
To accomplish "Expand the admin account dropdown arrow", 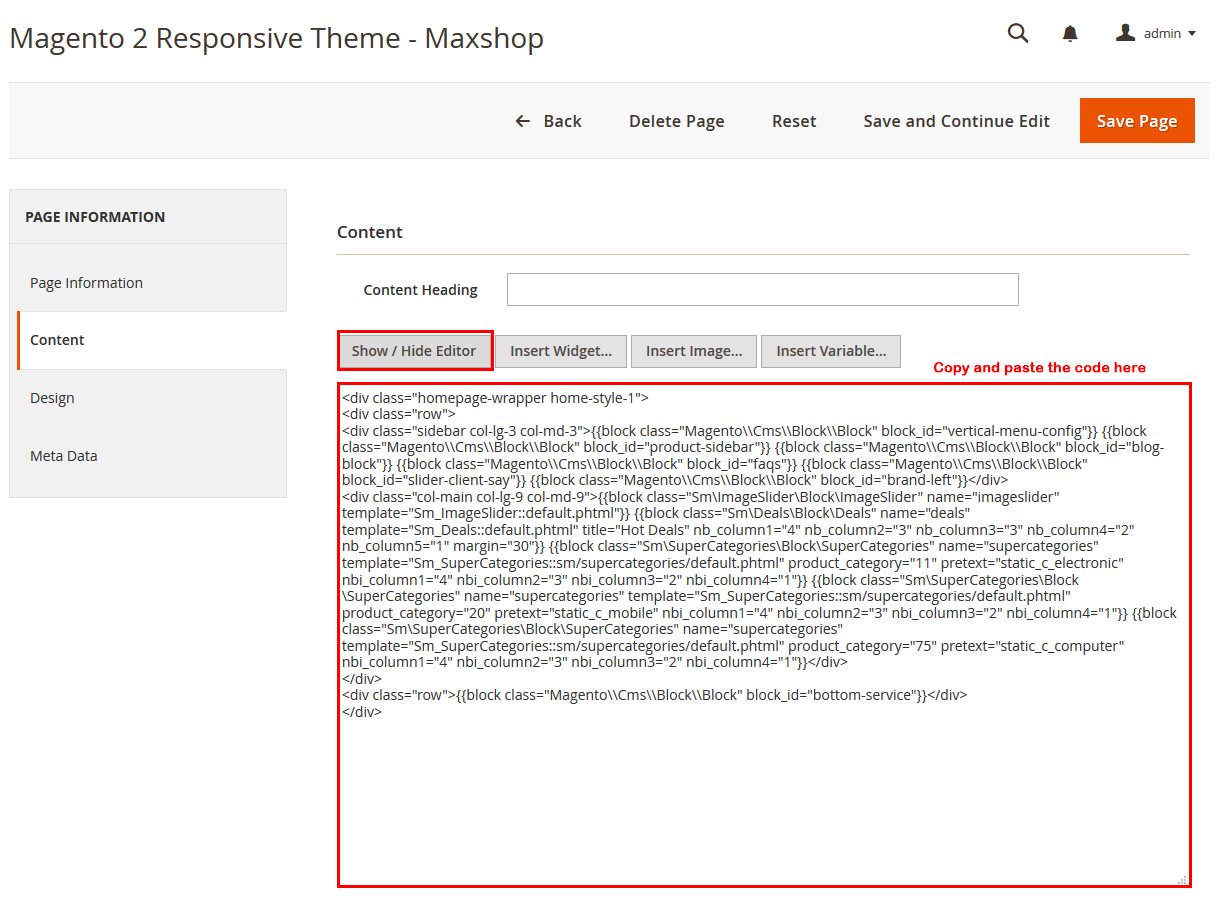I will 1191,34.
